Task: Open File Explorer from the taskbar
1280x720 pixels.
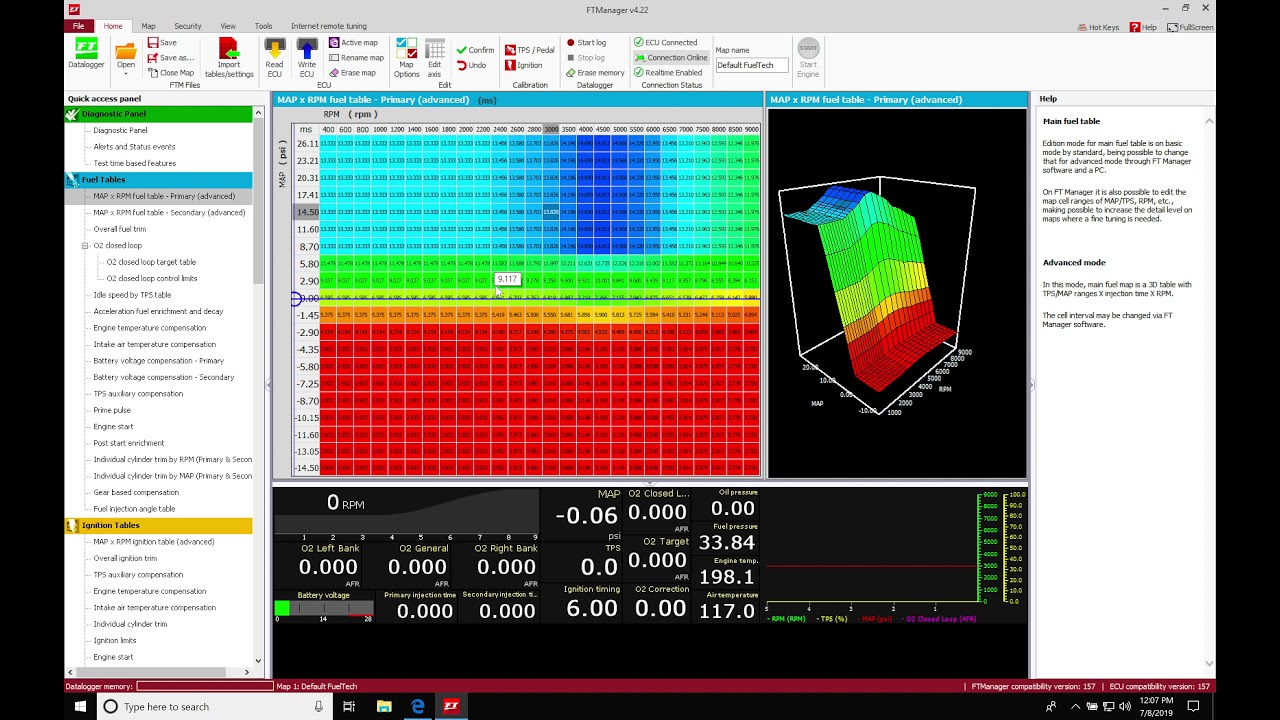Action: pos(384,706)
